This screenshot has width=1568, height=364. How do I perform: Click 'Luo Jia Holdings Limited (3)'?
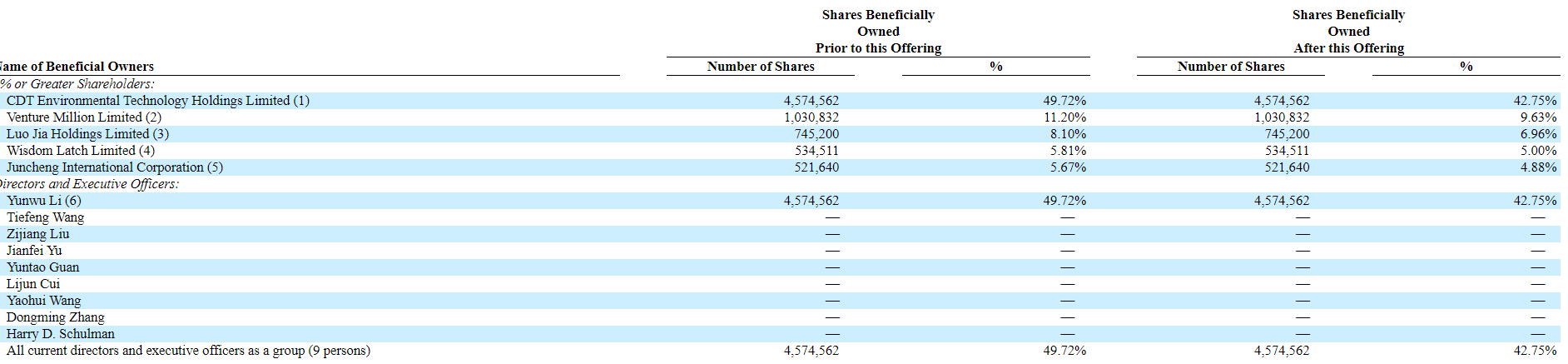click(x=87, y=134)
